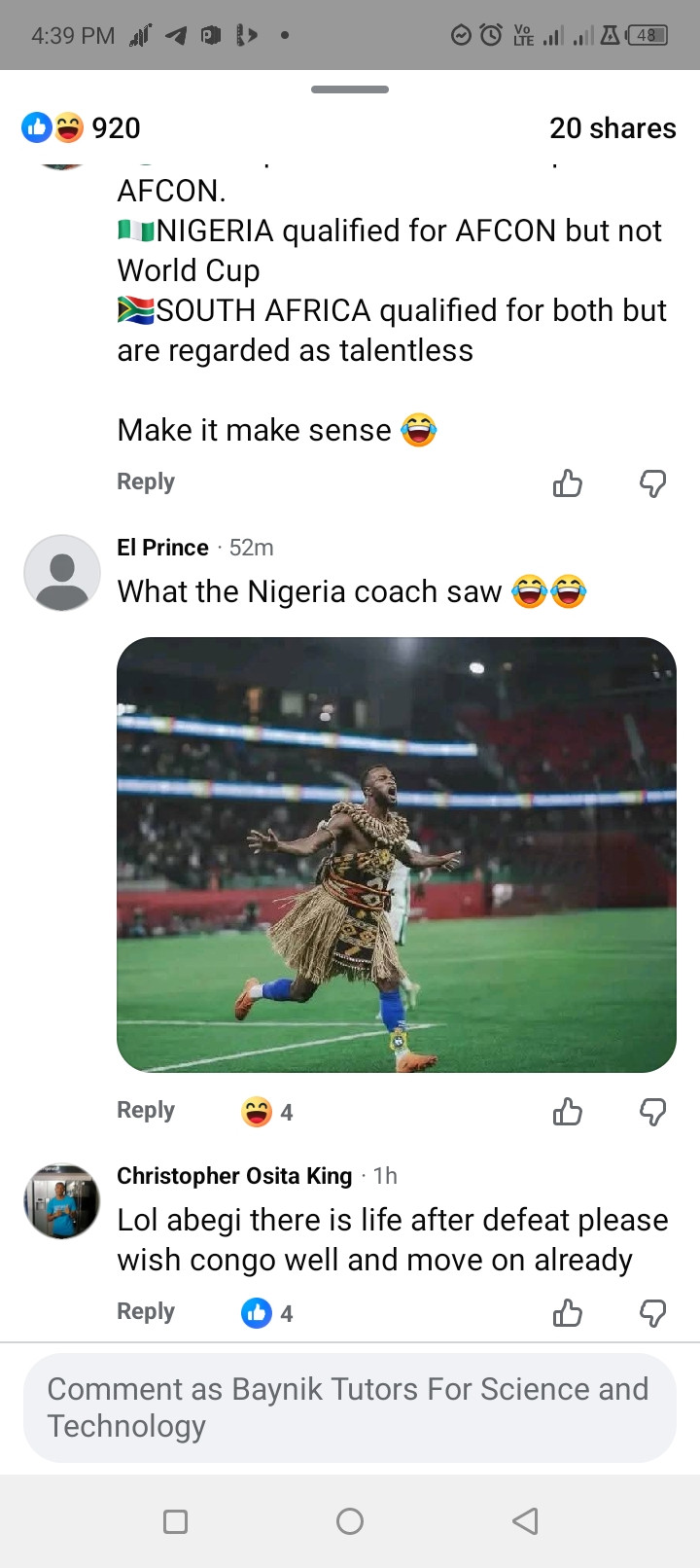View haha reactions on El Prince's comment

click(266, 1111)
